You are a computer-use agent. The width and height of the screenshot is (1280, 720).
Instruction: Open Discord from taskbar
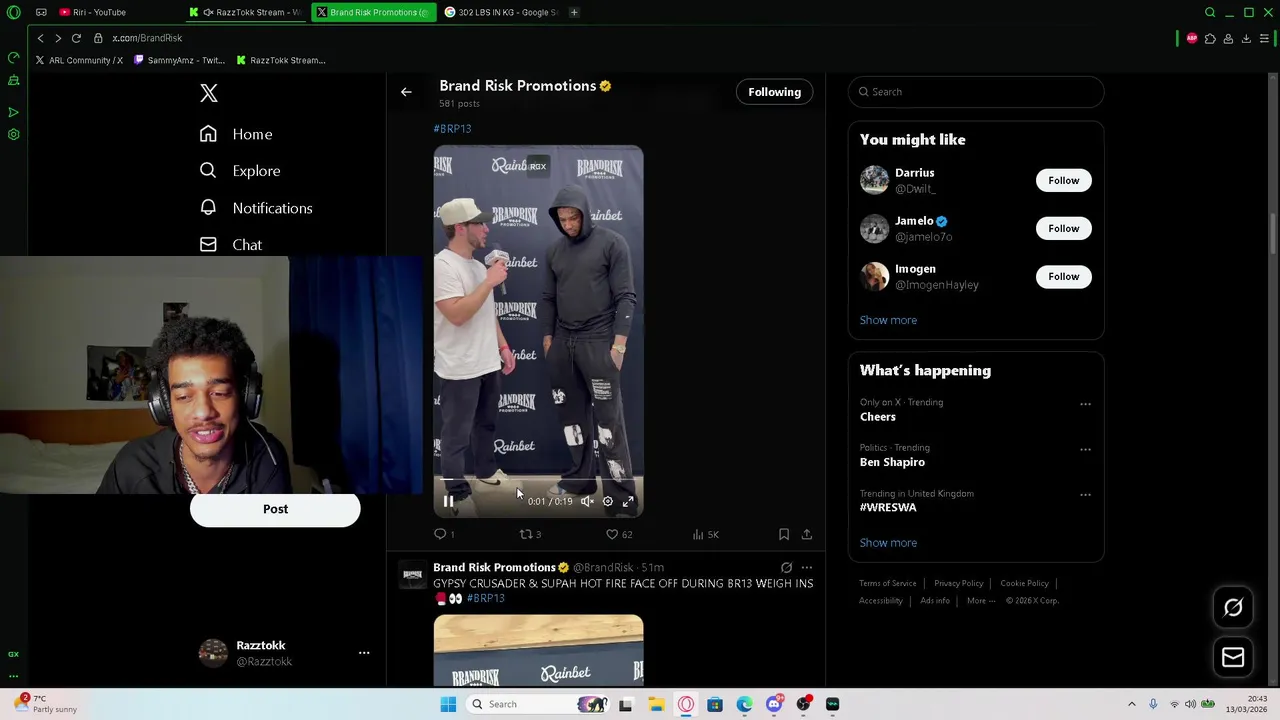(x=774, y=704)
